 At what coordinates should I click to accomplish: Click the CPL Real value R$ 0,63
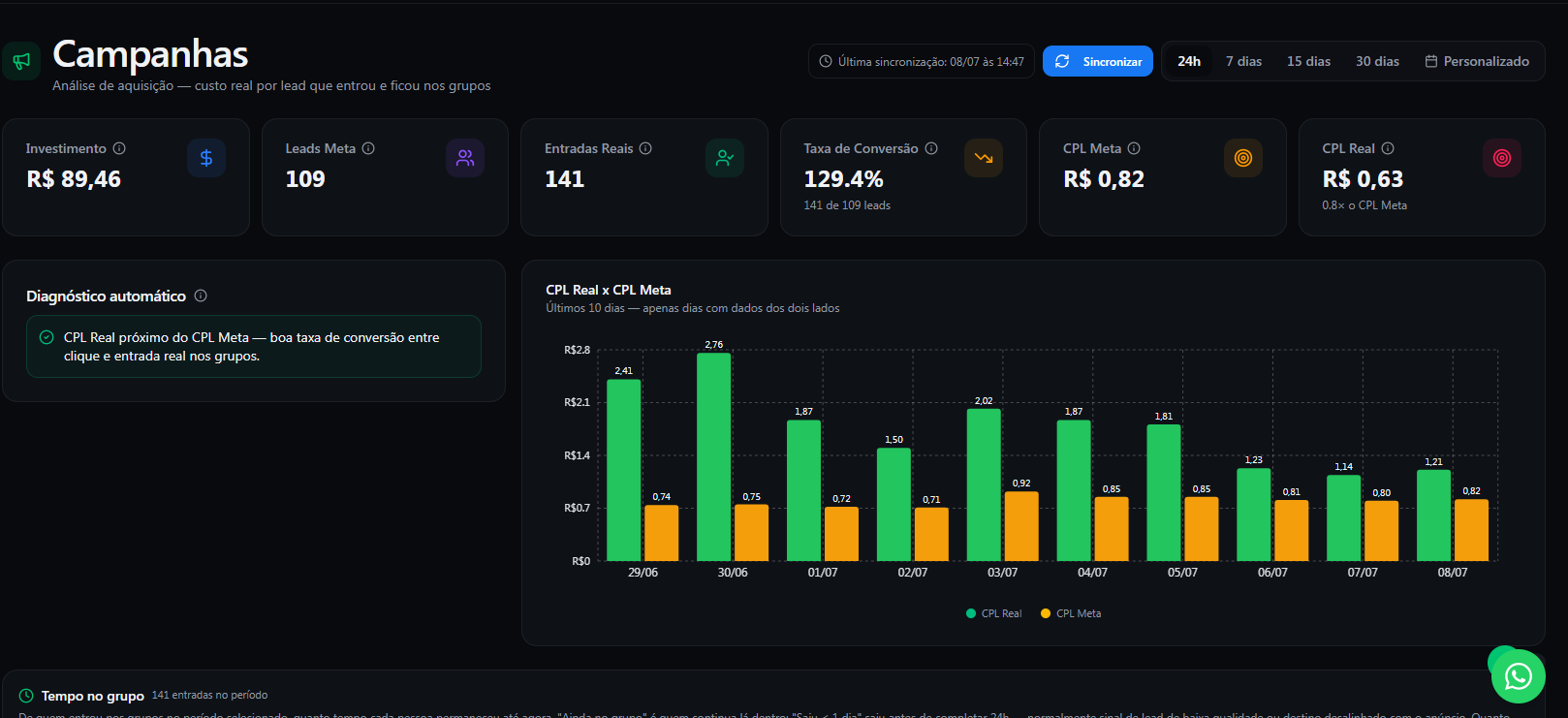(x=1363, y=179)
